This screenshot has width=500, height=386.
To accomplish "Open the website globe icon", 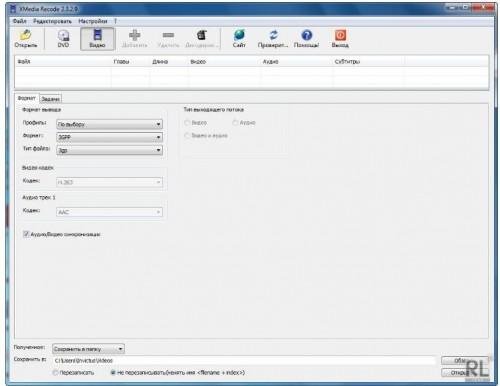I will [x=239, y=39].
